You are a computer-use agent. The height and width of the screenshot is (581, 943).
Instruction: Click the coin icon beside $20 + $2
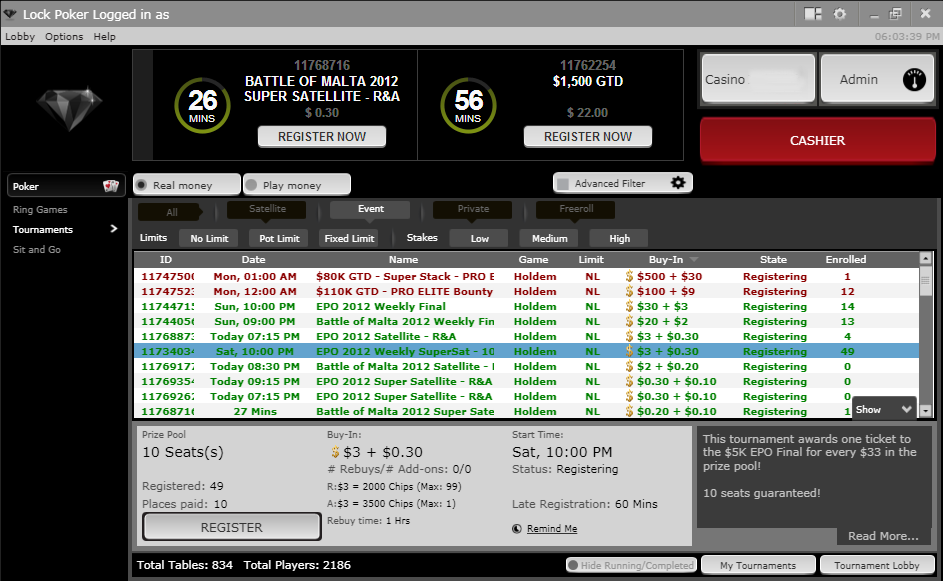(629, 321)
